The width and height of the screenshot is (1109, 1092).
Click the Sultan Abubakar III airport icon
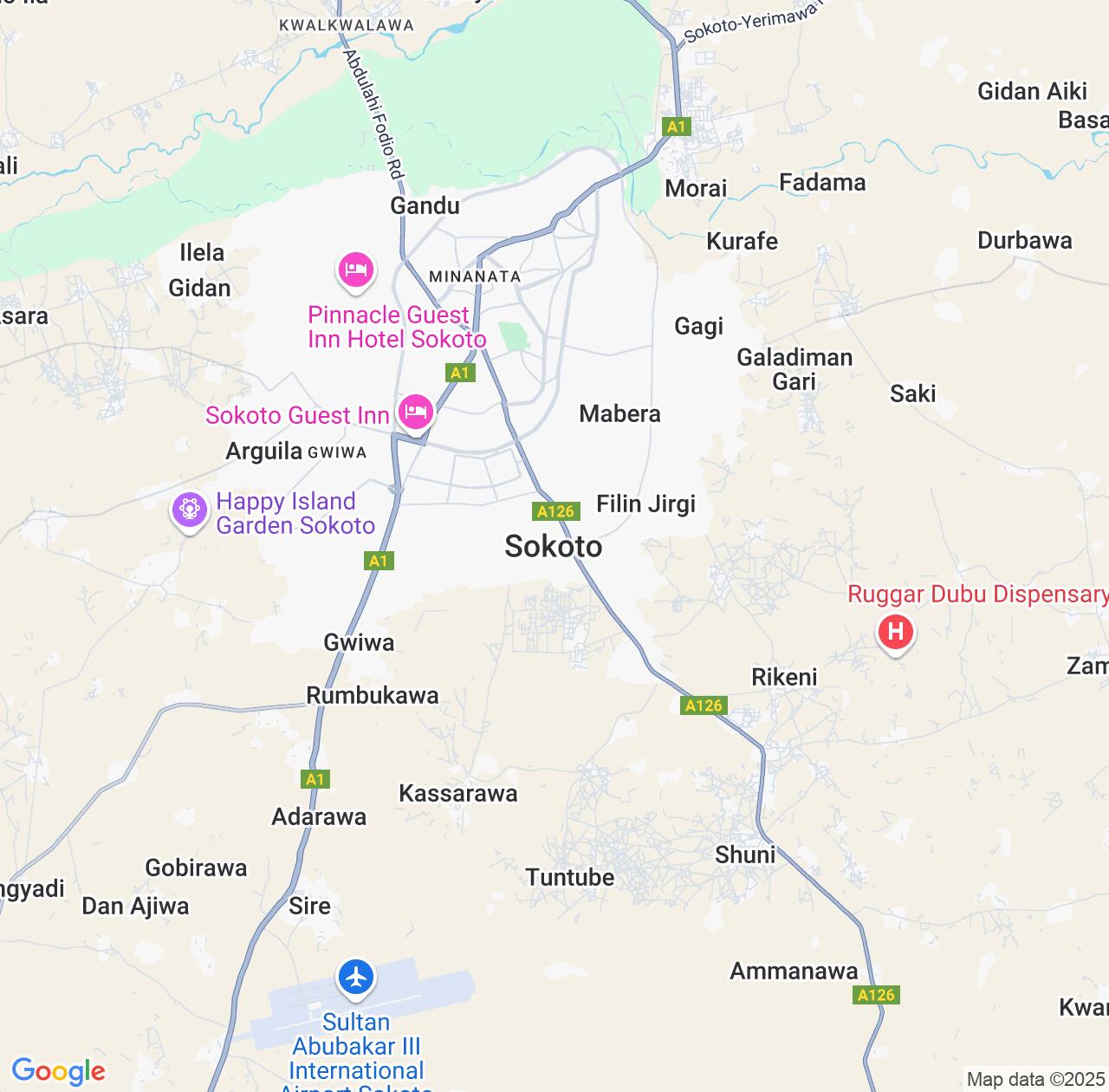(356, 978)
